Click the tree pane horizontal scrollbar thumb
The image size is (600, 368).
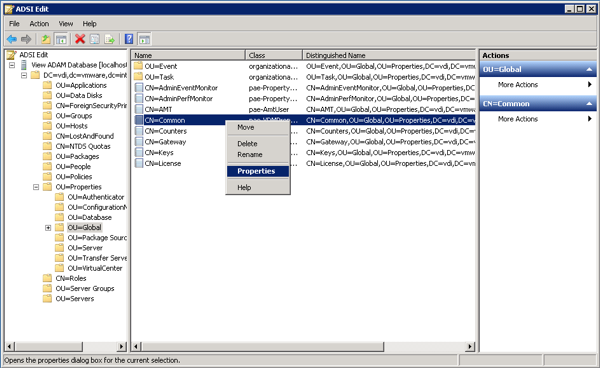(49, 347)
